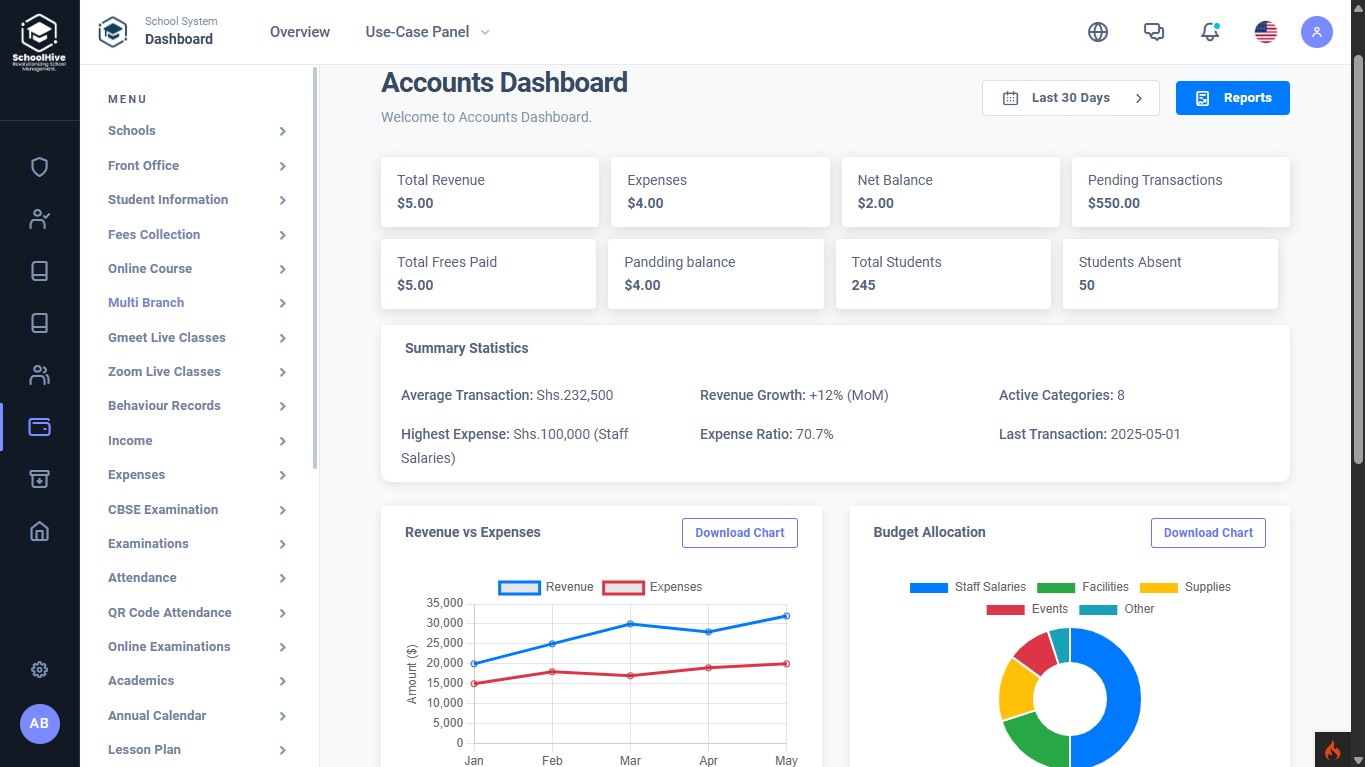Viewport: 1365px width, 767px height.
Task: Click the globe icon in top bar
Action: tap(1098, 32)
